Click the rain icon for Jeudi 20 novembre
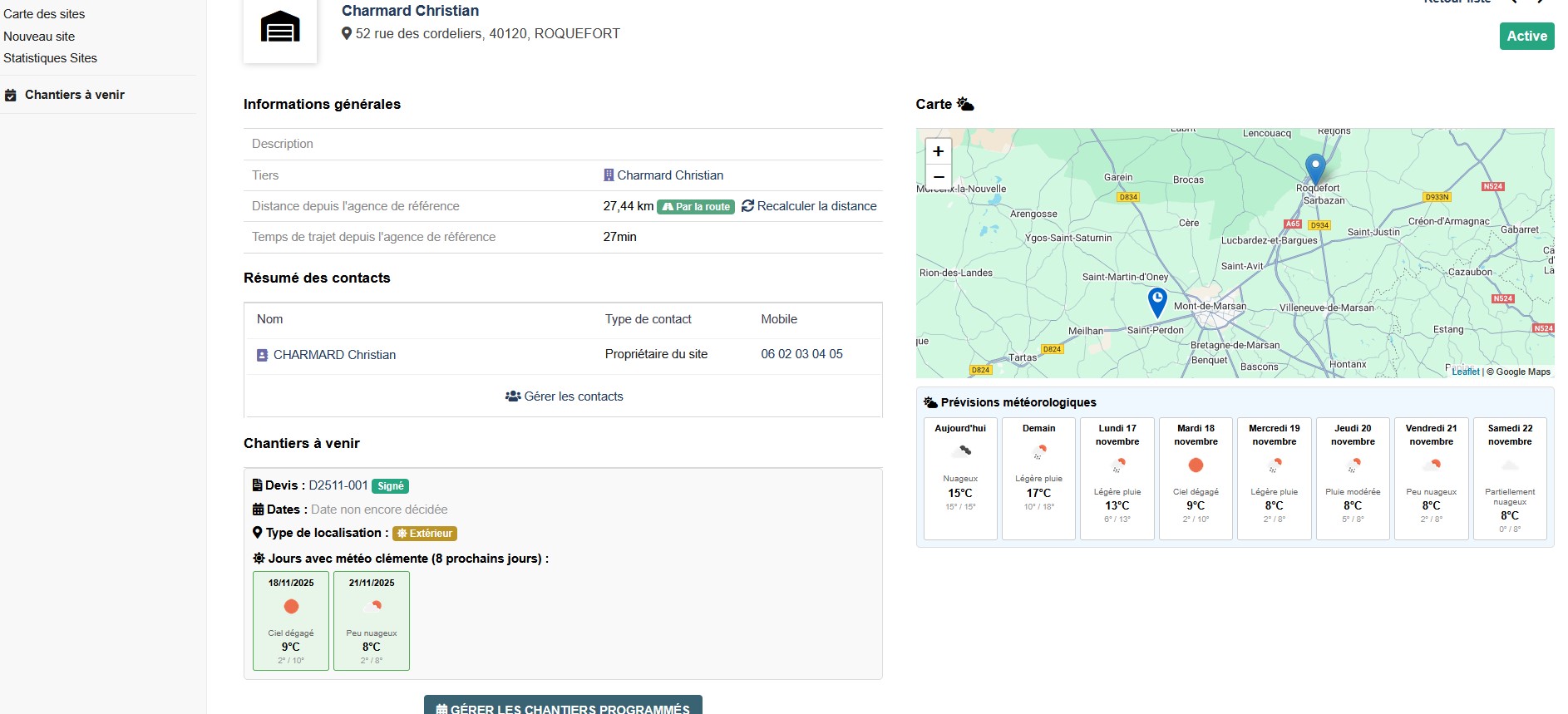This screenshot has height=714, width=1568. click(1354, 465)
